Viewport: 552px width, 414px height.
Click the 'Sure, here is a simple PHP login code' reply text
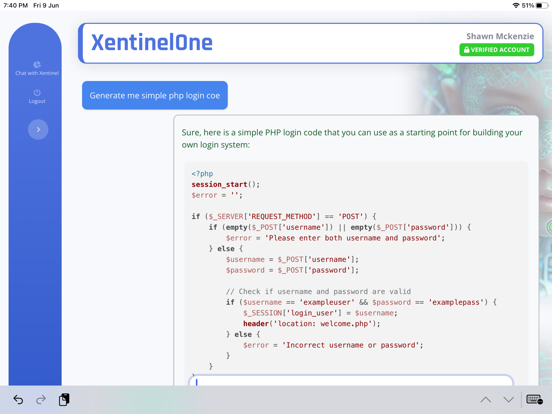tap(352, 139)
